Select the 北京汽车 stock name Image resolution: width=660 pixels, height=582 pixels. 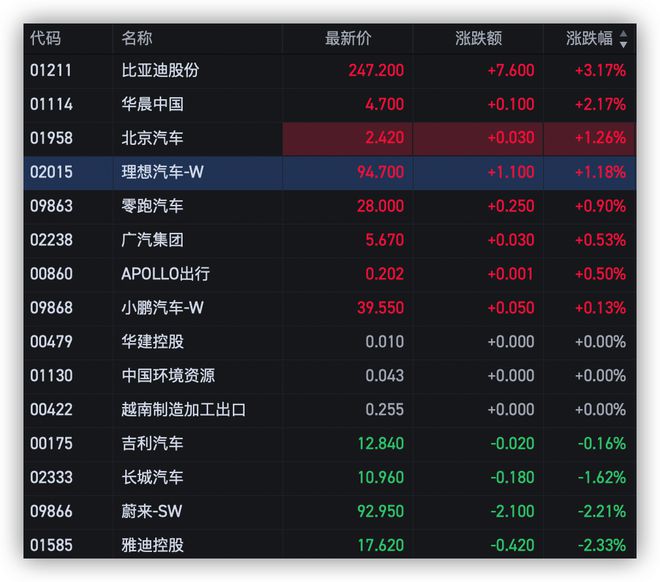click(x=152, y=138)
